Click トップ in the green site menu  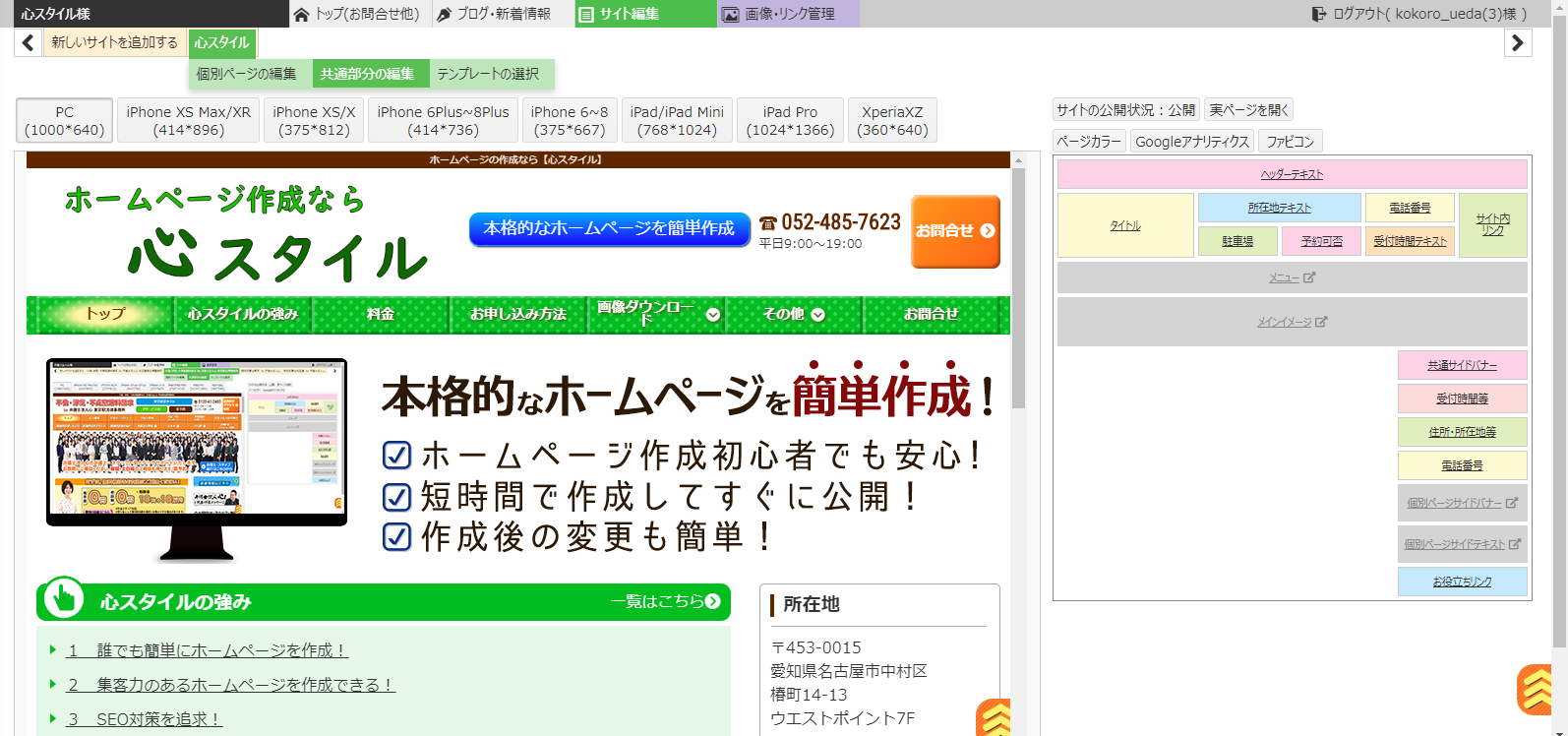click(x=105, y=314)
